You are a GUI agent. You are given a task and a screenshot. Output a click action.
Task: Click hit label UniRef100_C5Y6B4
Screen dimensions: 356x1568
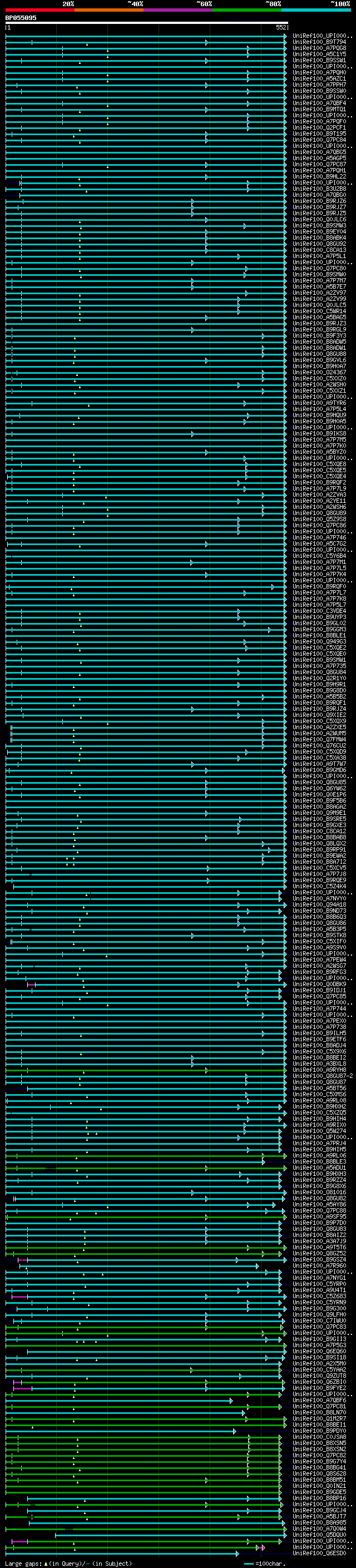[319, 556]
